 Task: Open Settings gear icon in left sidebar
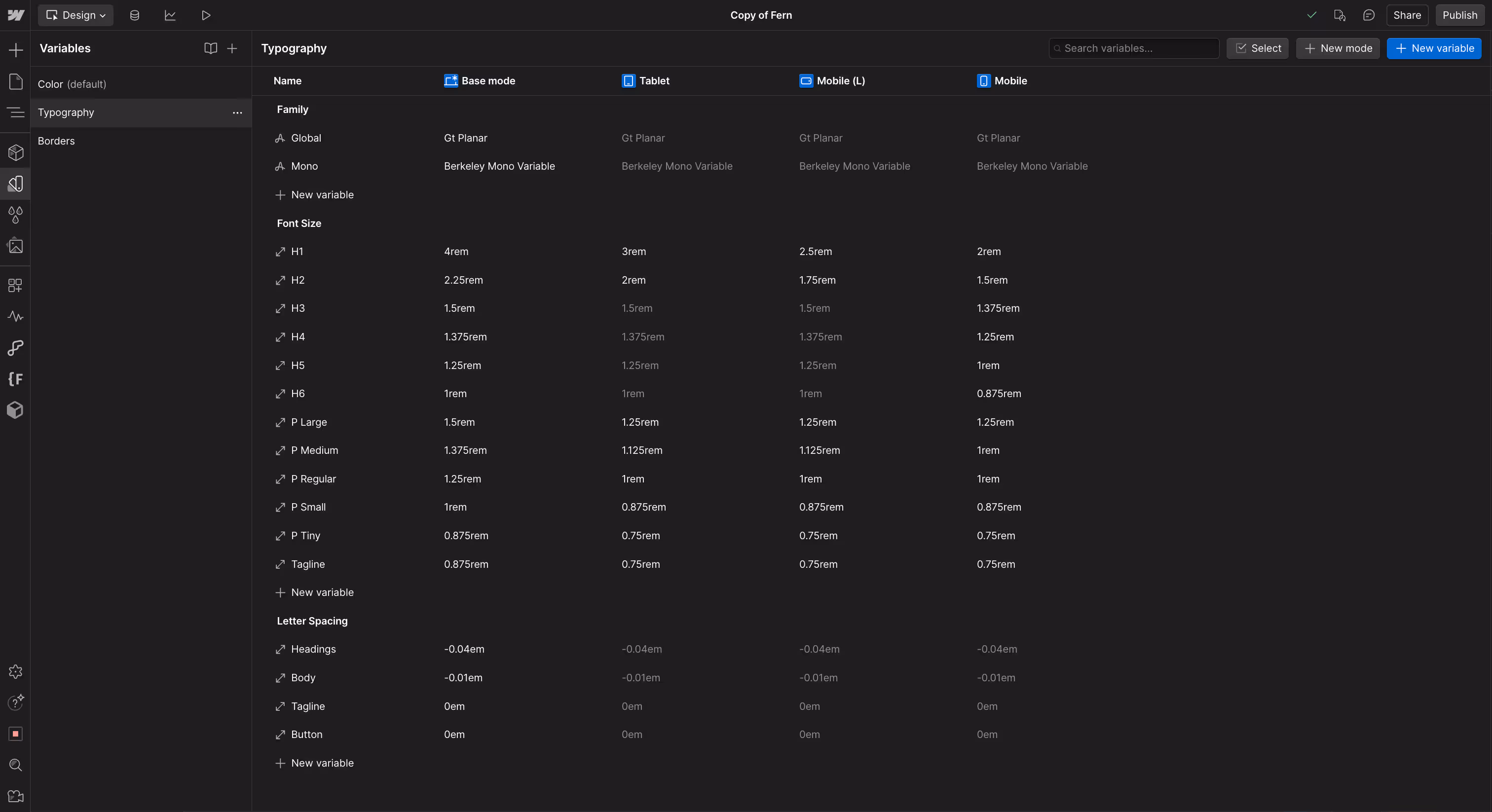(x=16, y=672)
